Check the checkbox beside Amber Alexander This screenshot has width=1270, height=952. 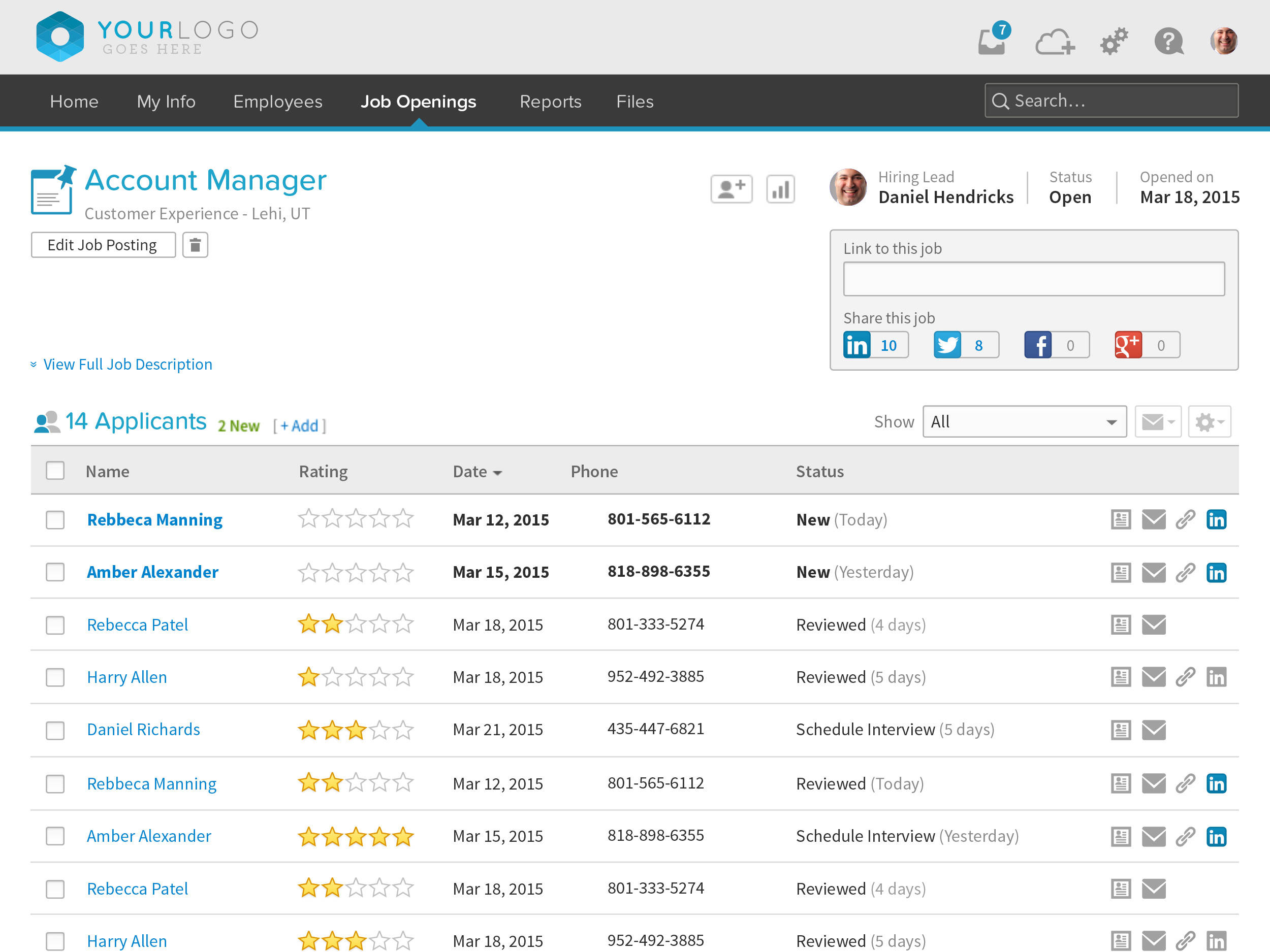(55, 572)
